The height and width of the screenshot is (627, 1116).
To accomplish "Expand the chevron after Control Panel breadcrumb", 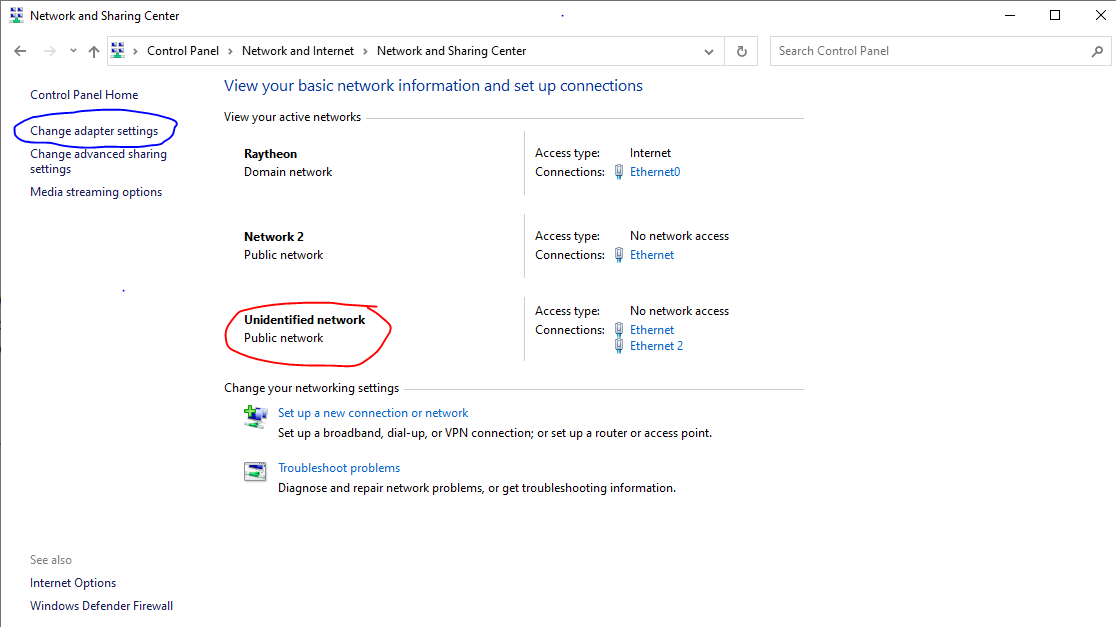I will coord(230,51).
